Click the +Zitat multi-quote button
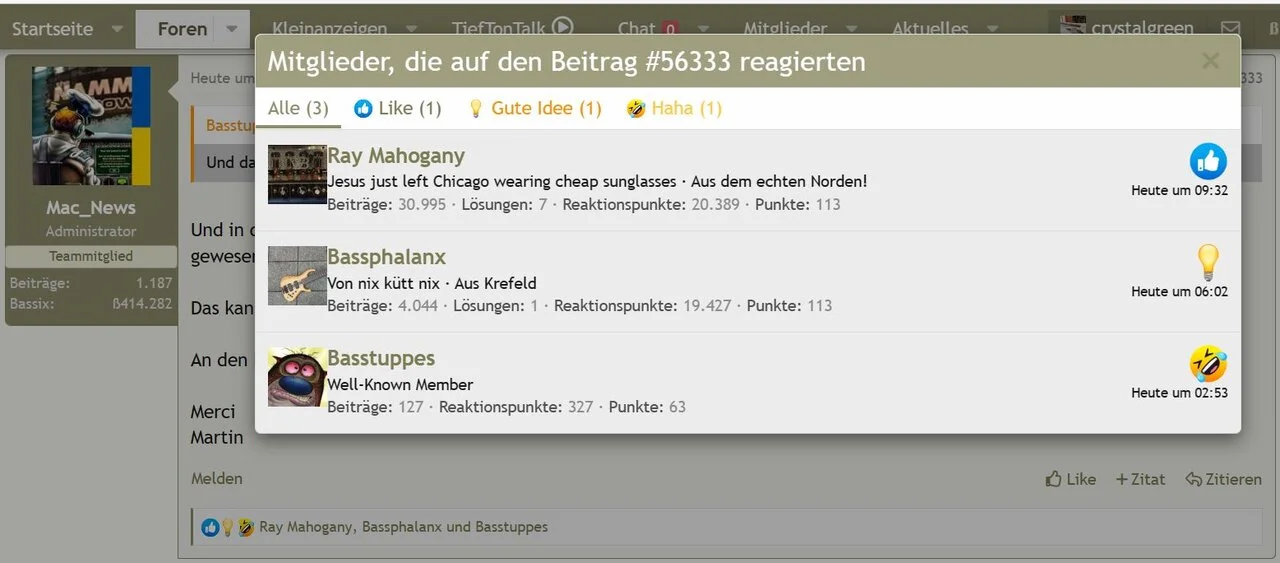This screenshot has width=1280, height=563. pos(1141,479)
